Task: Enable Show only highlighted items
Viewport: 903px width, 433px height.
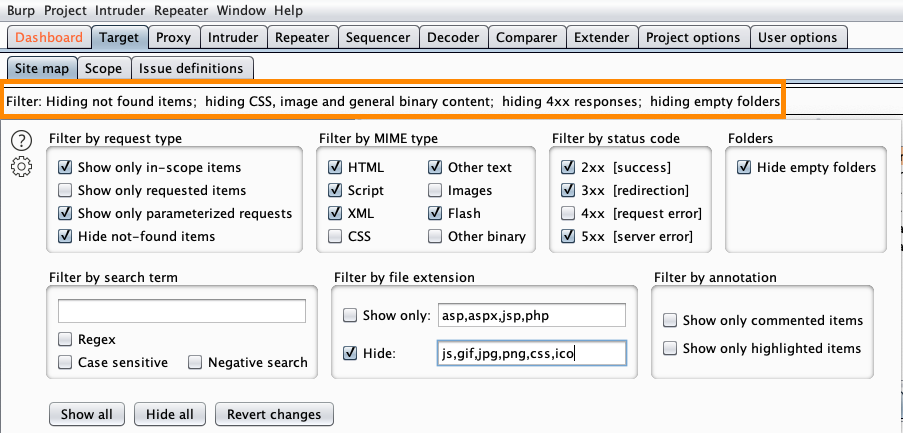Action: pos(670,348)
